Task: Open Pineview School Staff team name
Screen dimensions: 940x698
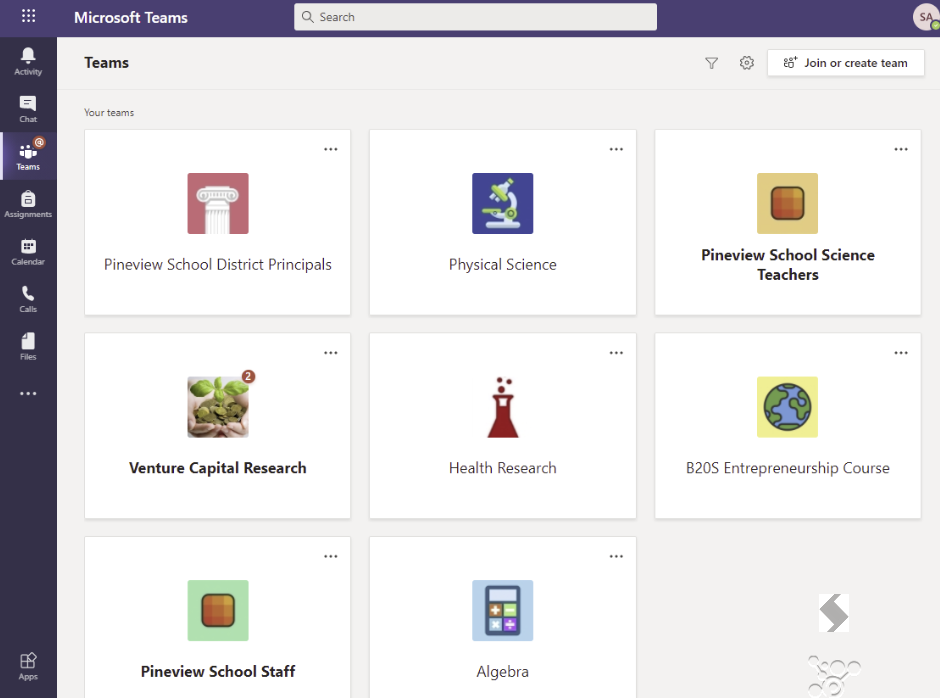Action: 218,671
